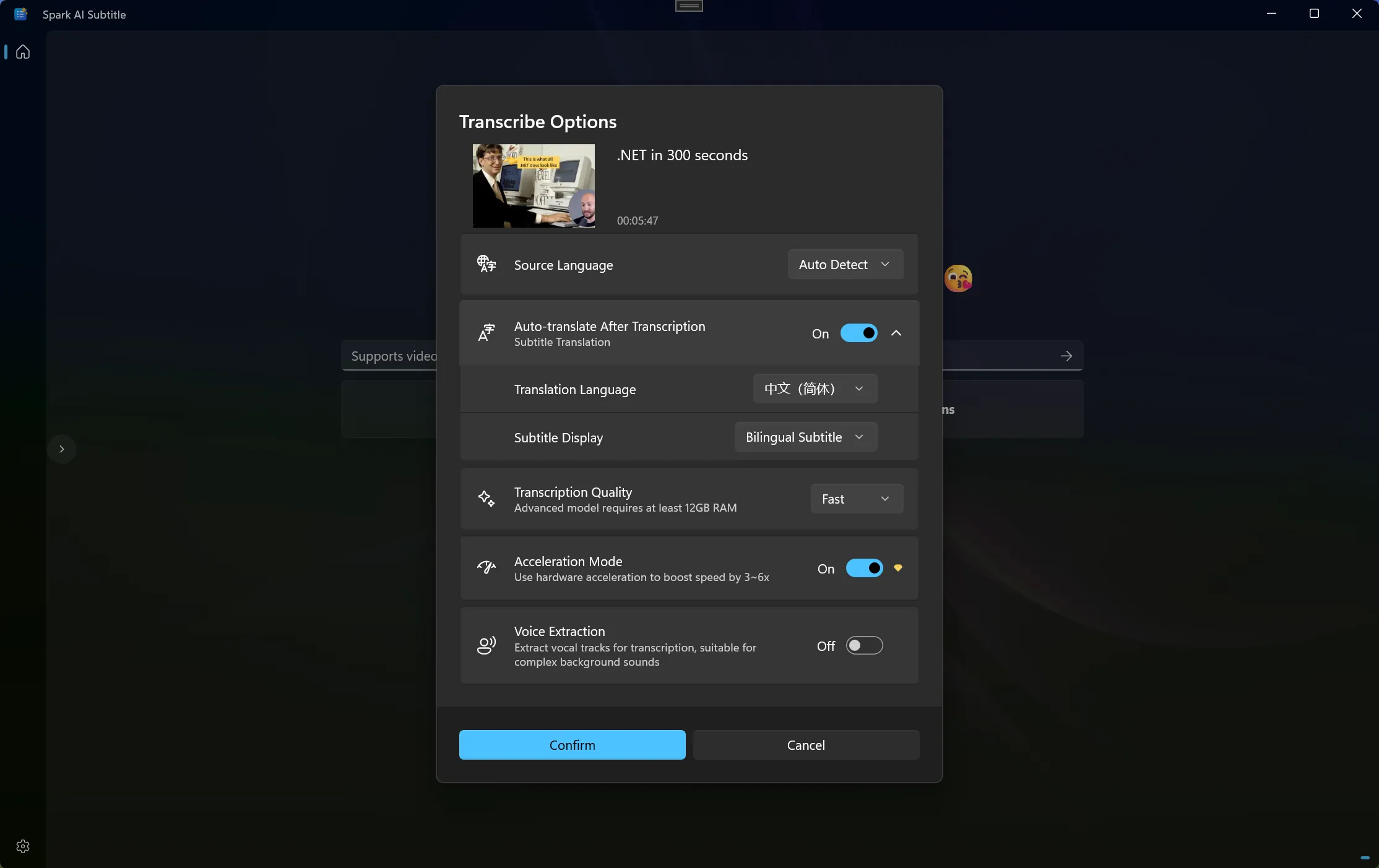Click the Auto-translate translation icon

pyautogui.click(x=486, y=333)
